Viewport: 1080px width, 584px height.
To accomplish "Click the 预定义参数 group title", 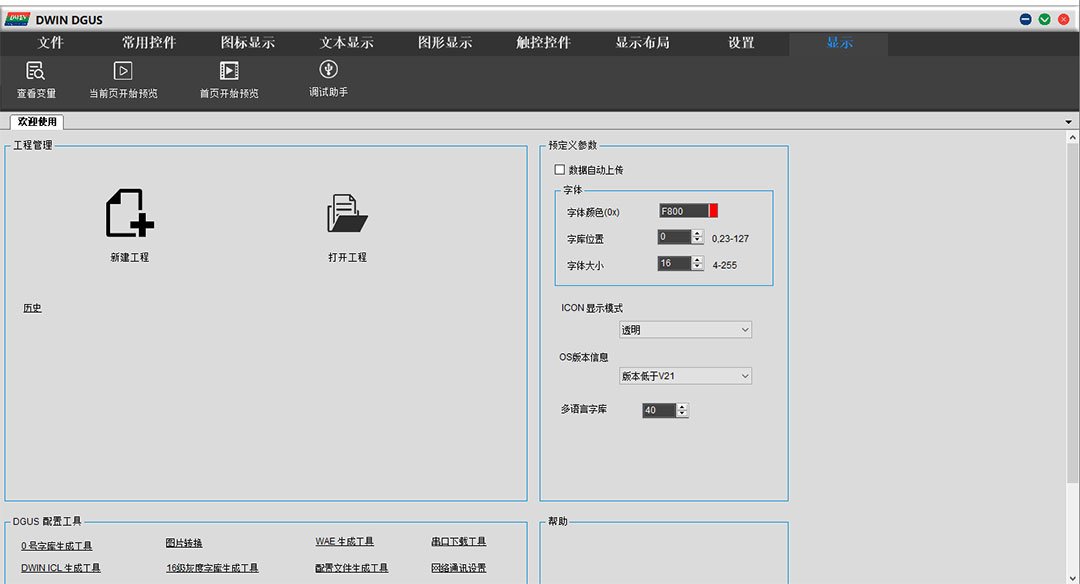I will pyautogui.click(x=572, y=145).
